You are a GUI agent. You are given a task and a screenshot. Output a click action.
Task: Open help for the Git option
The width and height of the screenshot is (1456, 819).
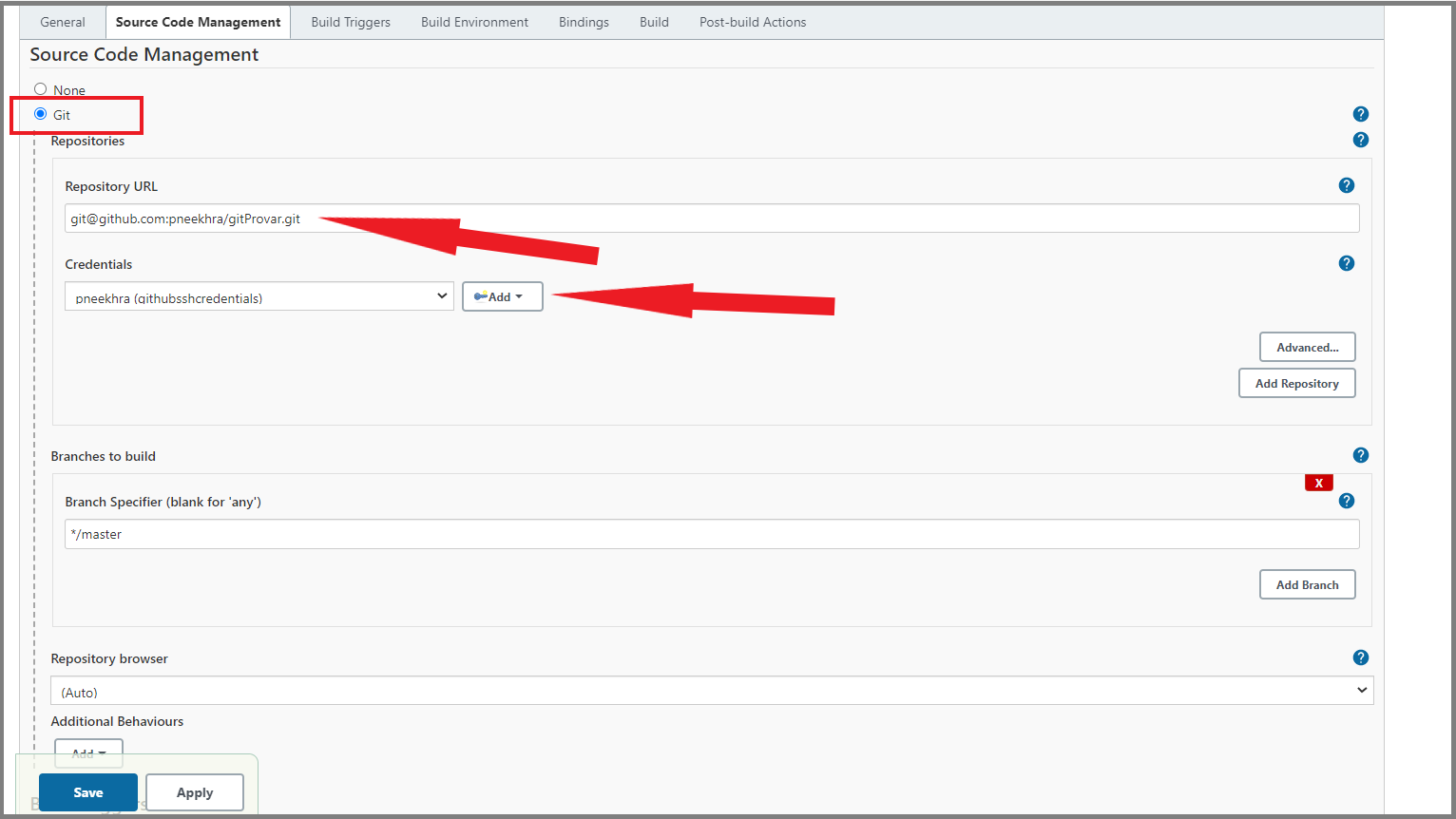click(1361, 114)
